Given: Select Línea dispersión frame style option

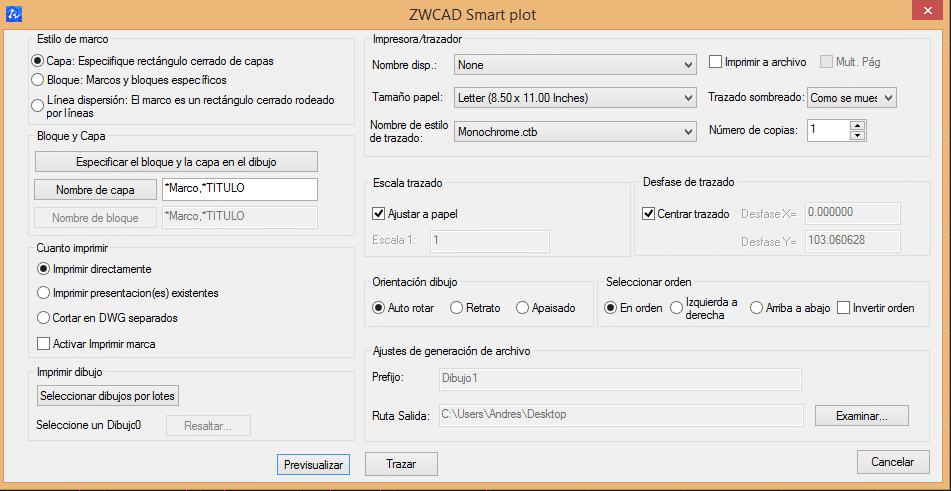Looking at the screenshot, I should click(37, 105).
